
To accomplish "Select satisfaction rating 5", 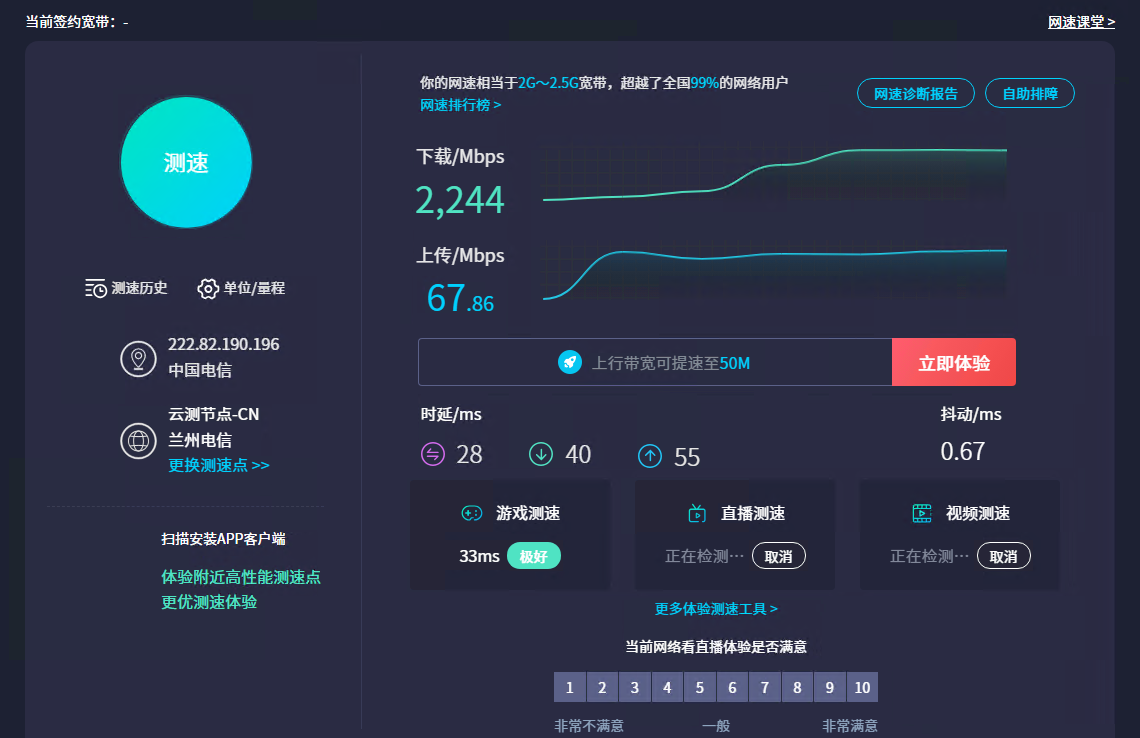I will [x=700, y=687].
